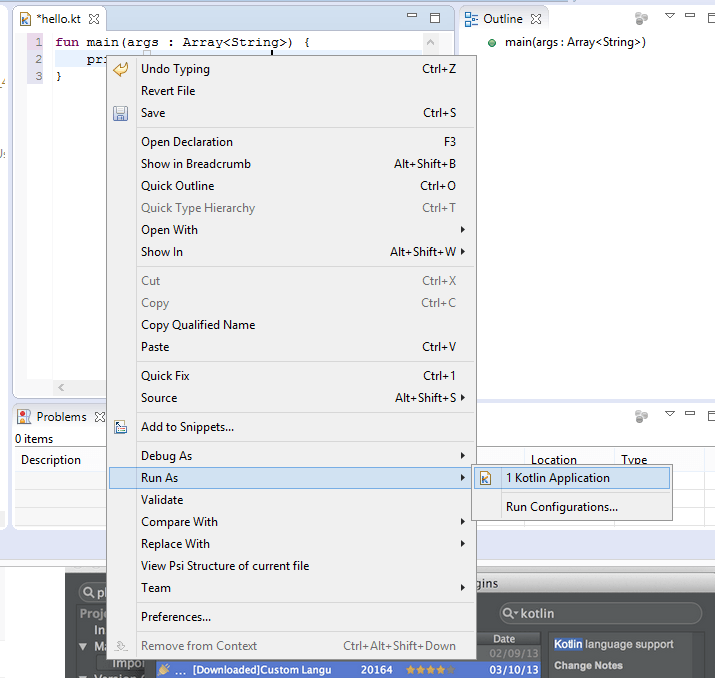
Task: Click the Kotlin Application launch icon
Action: point(486,478)
